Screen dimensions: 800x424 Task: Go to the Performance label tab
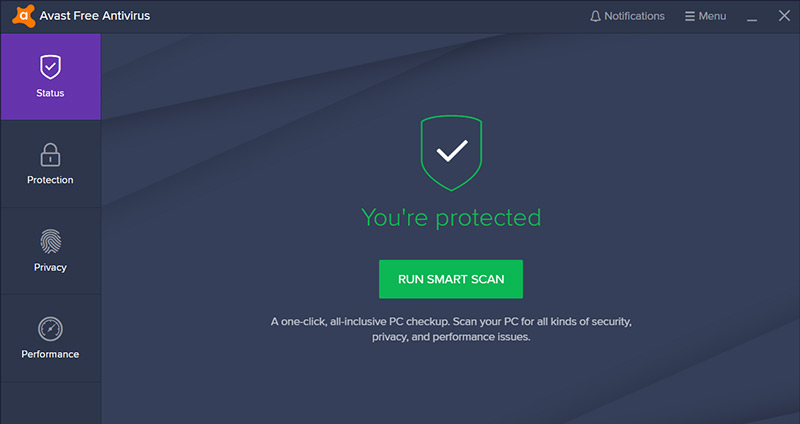(50, 354)
